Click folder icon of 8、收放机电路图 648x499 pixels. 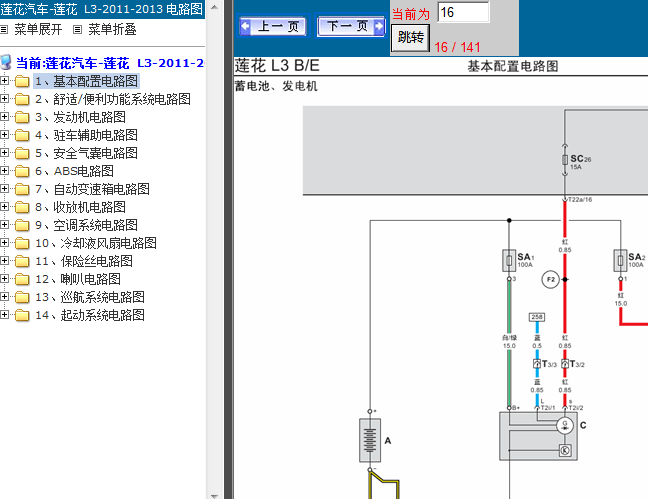tap(22, 207)
